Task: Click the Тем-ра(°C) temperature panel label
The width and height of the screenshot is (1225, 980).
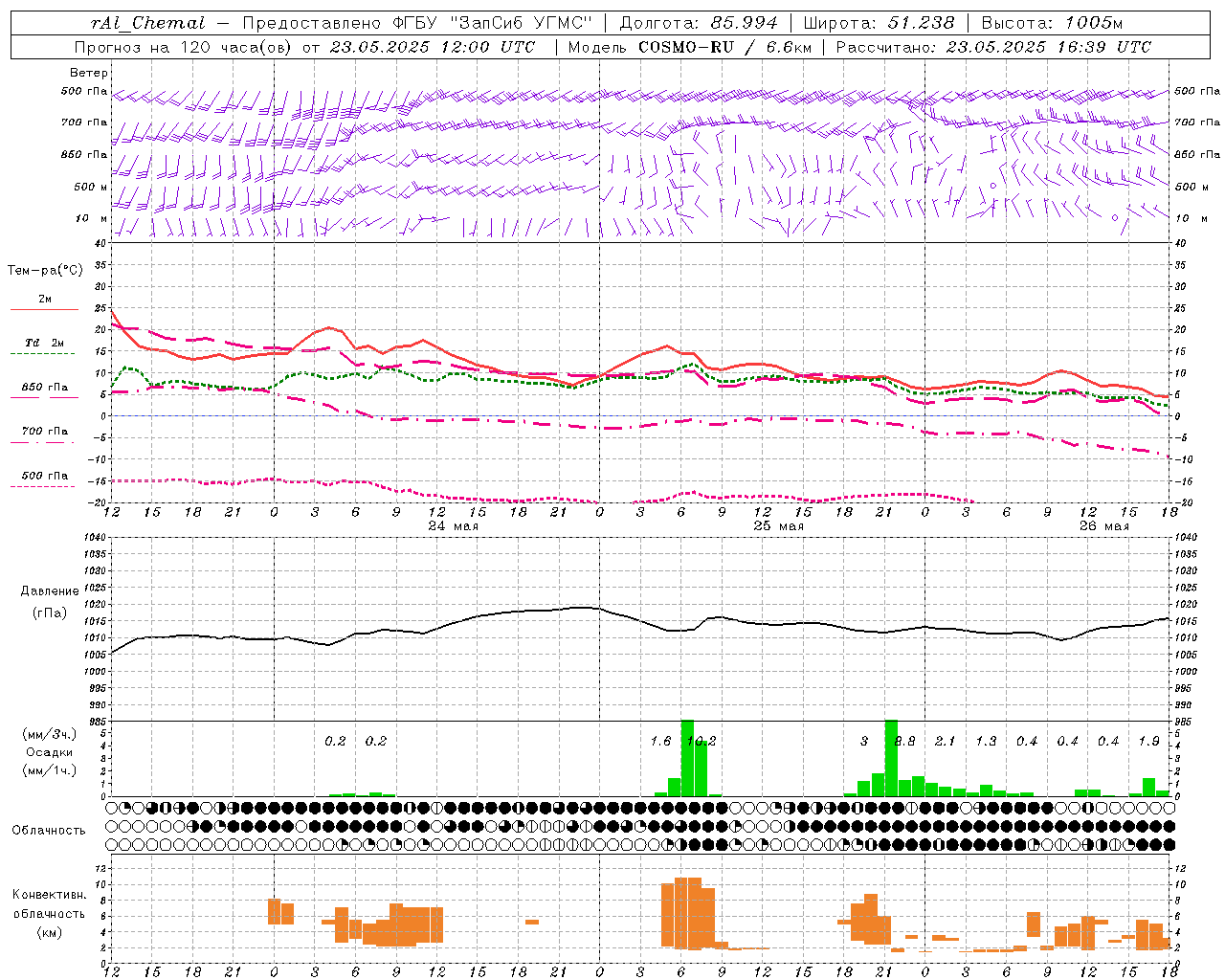Action: [x=45, y=271]
